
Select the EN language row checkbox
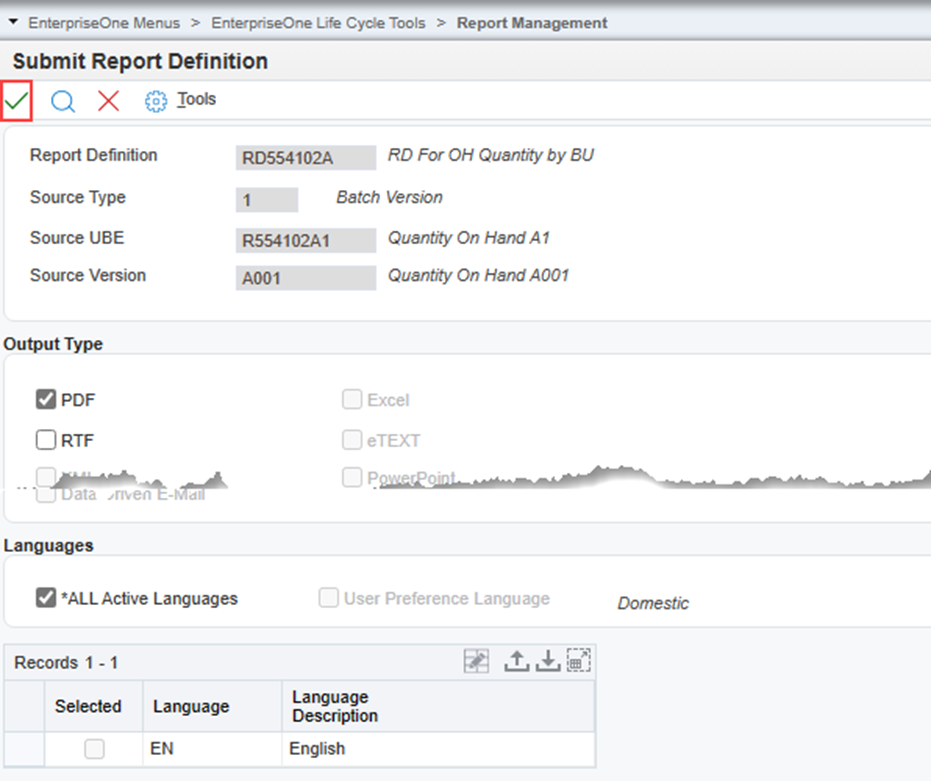[94, 749]
